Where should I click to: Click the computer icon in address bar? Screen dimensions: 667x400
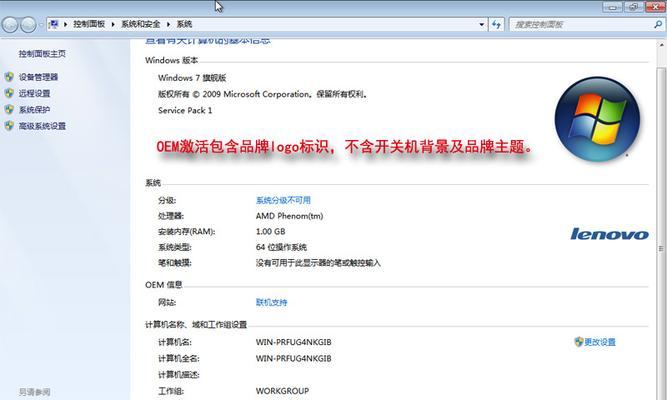tap(54, 24)
